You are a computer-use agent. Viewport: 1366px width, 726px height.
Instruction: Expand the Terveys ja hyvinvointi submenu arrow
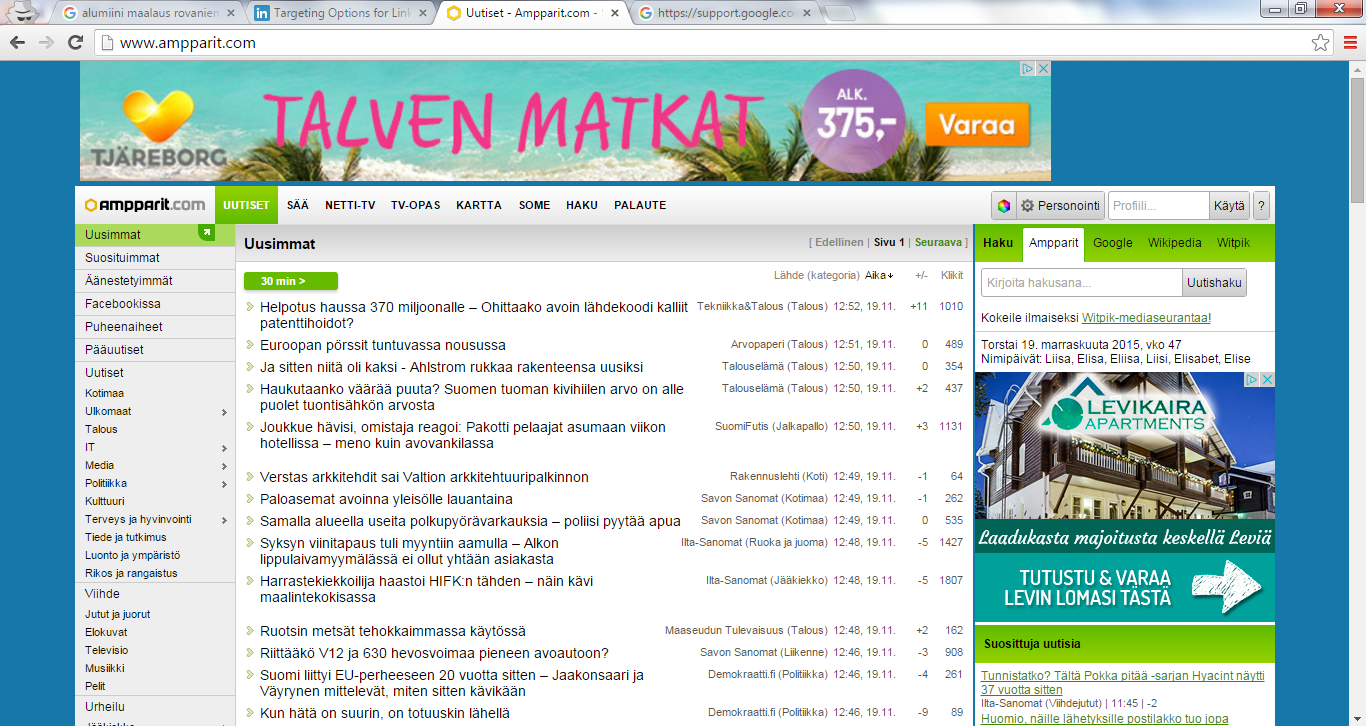224,519
